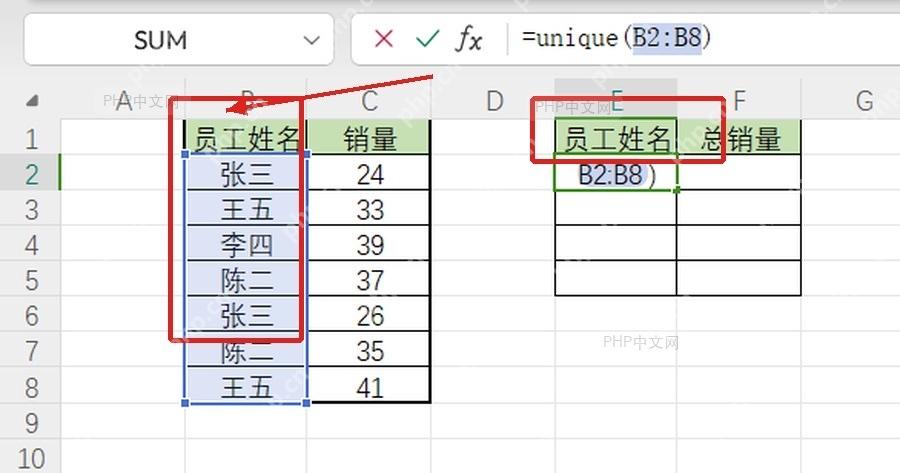
Task: Click cell B3 containing 王五
Action: [246, 210]
